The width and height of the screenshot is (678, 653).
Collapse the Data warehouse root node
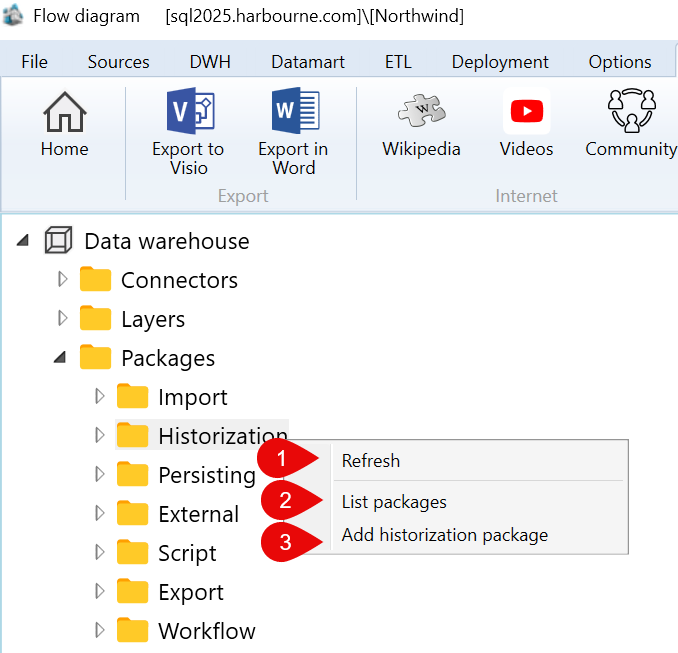23,240
